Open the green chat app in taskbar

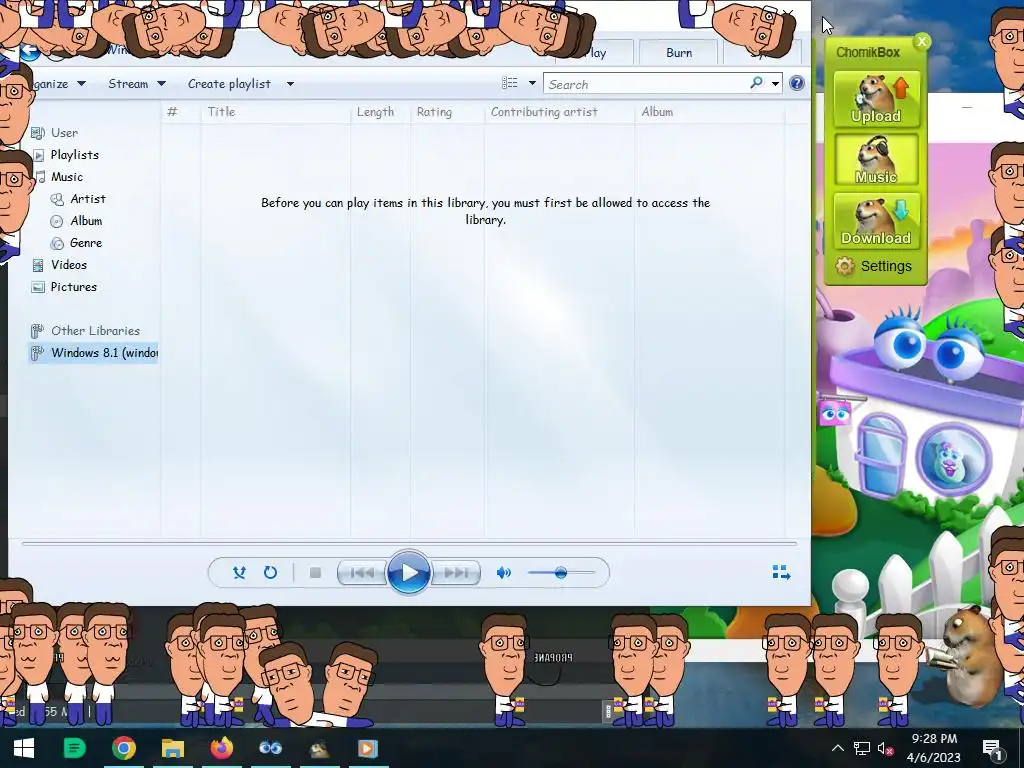coord(74,748)
